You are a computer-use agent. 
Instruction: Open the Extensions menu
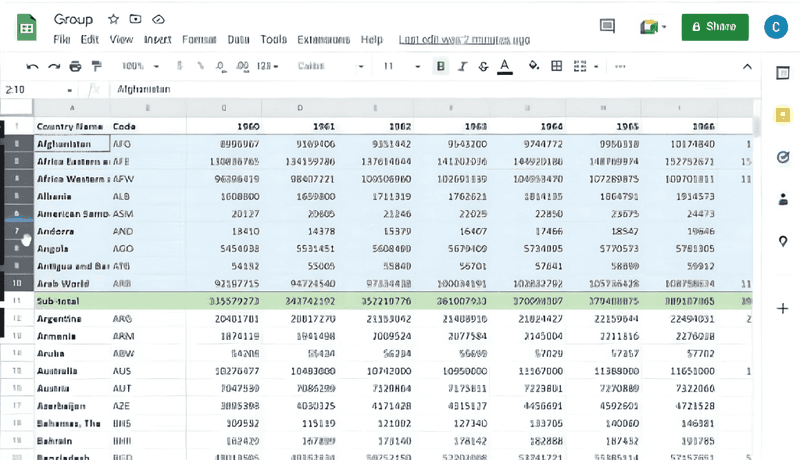[323, 39]
